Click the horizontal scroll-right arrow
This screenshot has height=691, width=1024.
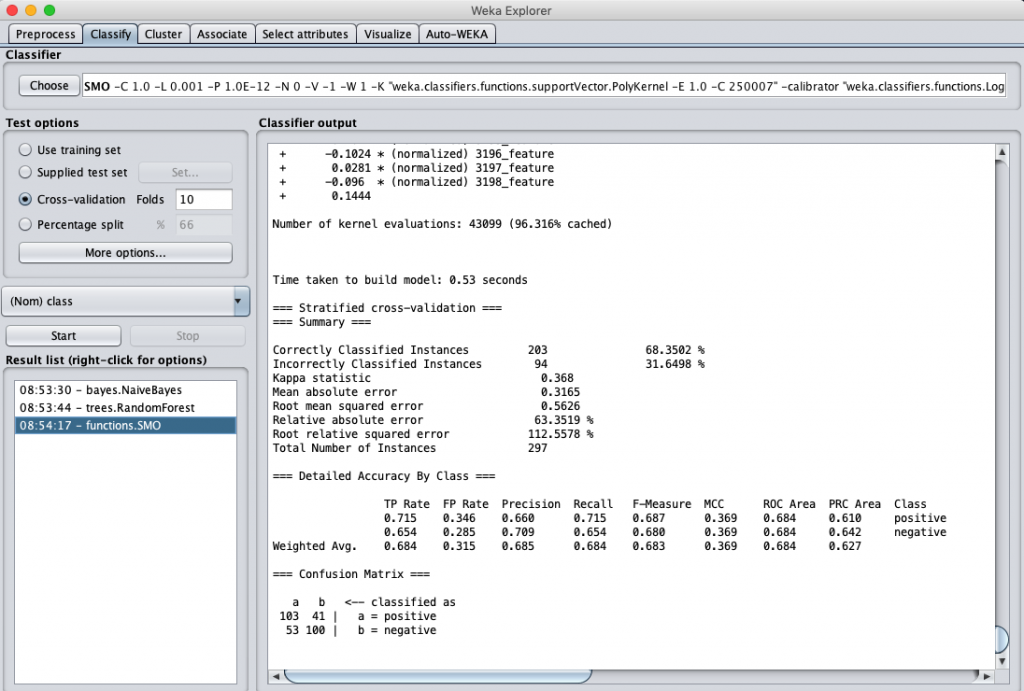pos(987,676)
